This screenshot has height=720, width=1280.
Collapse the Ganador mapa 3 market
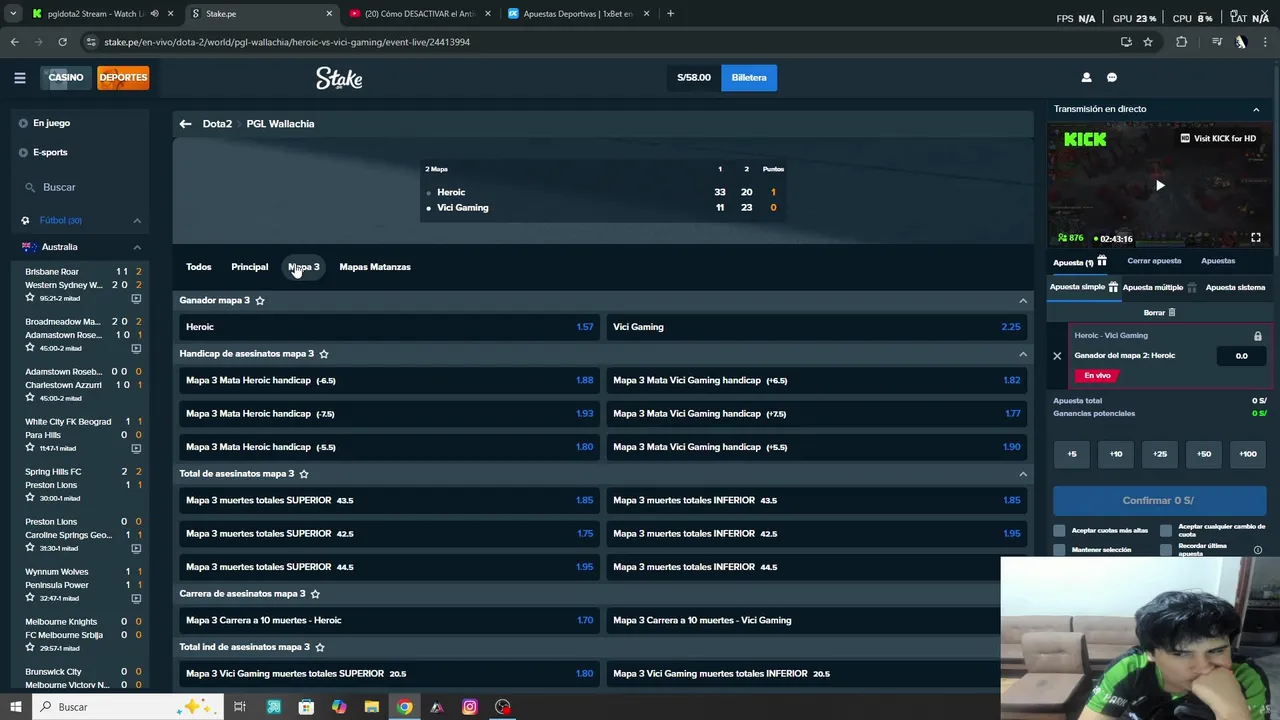click(x=1023, y=300)
